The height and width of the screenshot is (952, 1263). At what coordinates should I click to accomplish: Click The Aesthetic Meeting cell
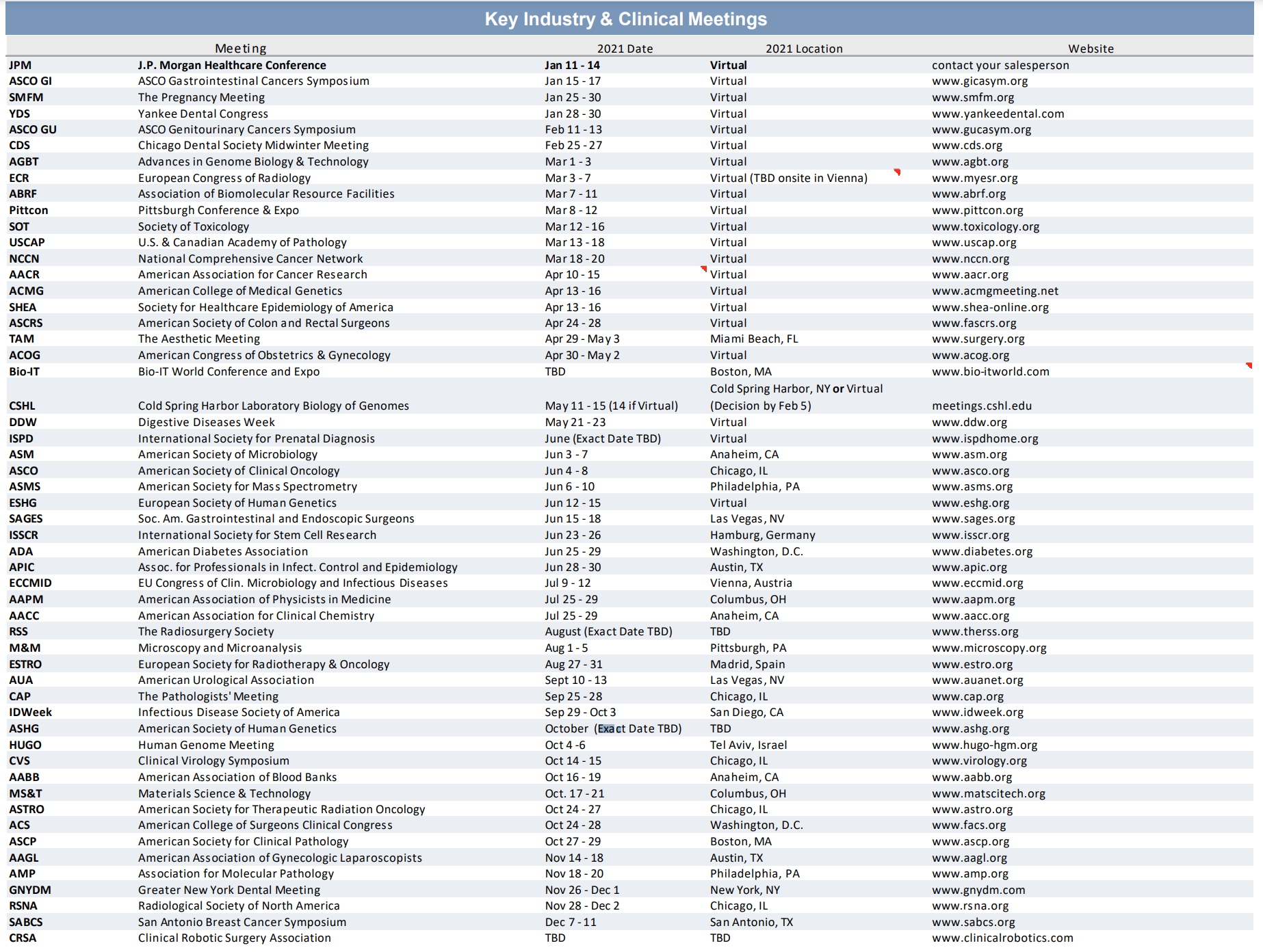pyautogui.click(x=199, y=339)
